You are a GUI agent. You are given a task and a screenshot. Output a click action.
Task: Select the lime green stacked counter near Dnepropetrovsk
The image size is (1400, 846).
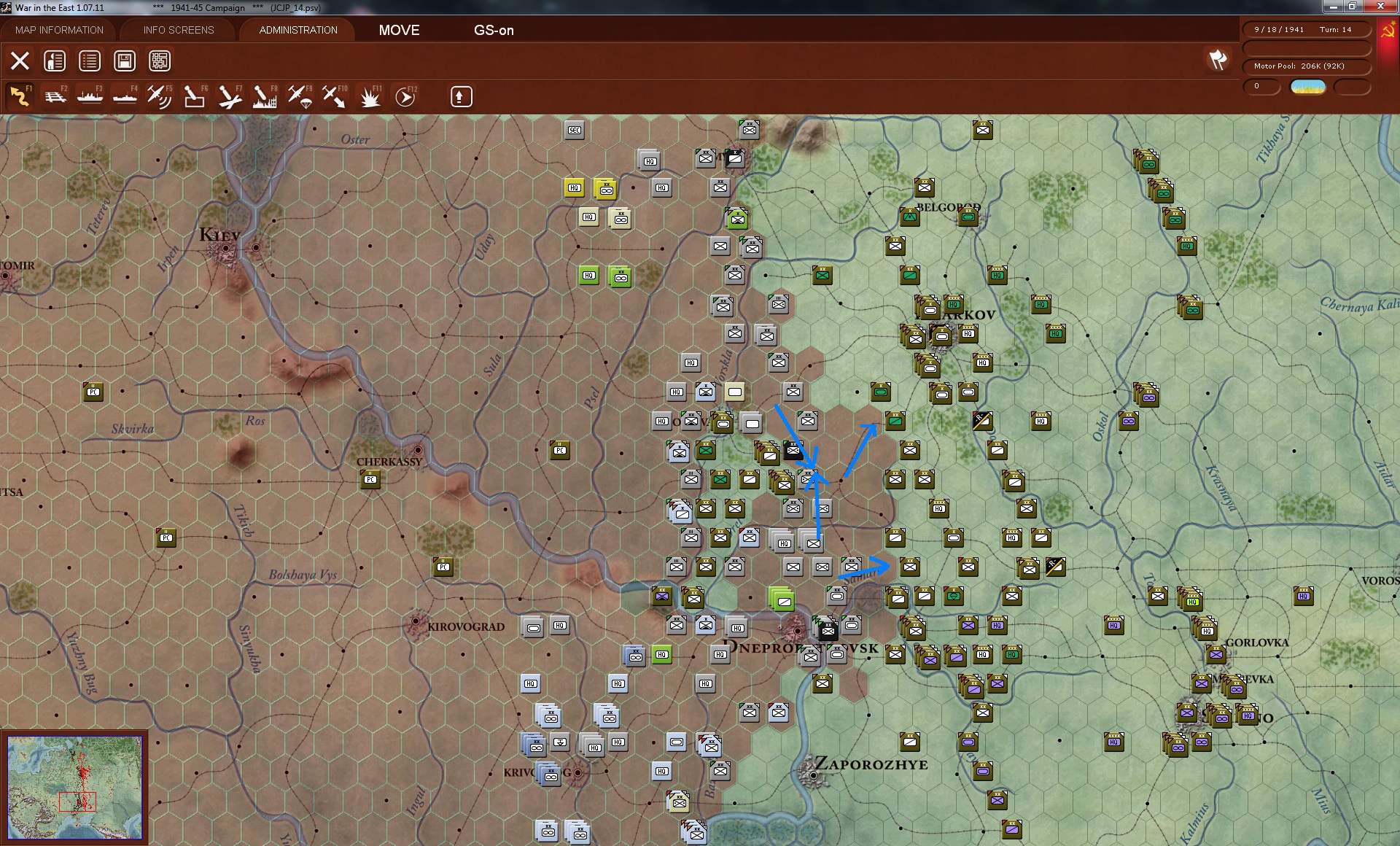click(x=782, y=599)
